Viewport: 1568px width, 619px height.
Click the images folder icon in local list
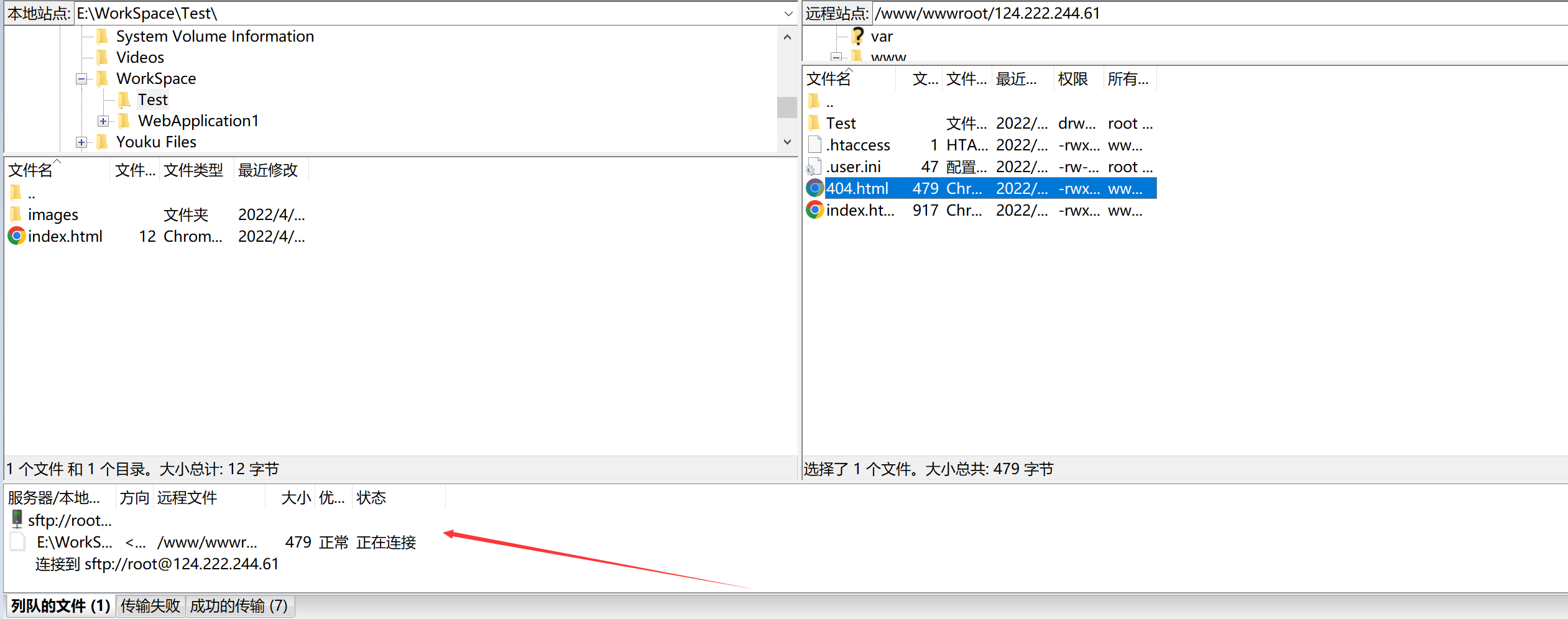[16, 214]
